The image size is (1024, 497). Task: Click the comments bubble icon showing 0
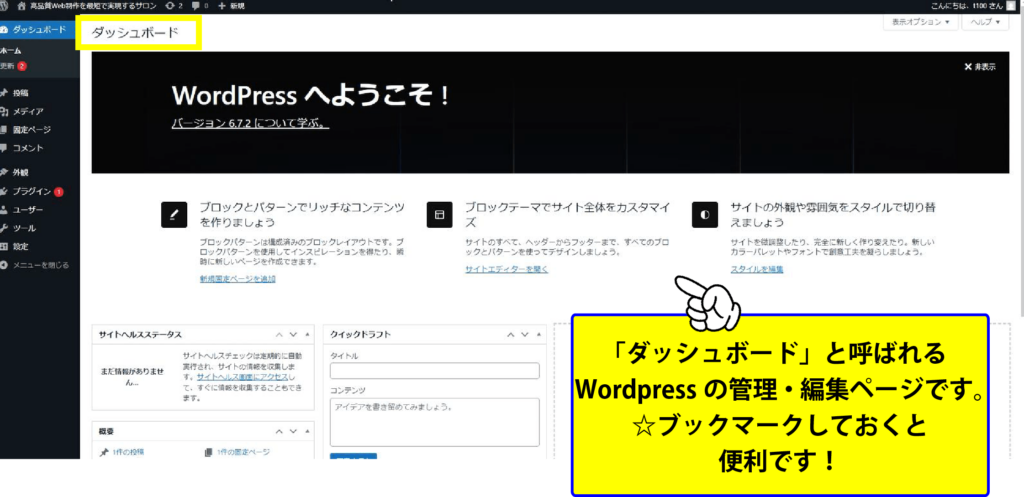click(200, 5)
